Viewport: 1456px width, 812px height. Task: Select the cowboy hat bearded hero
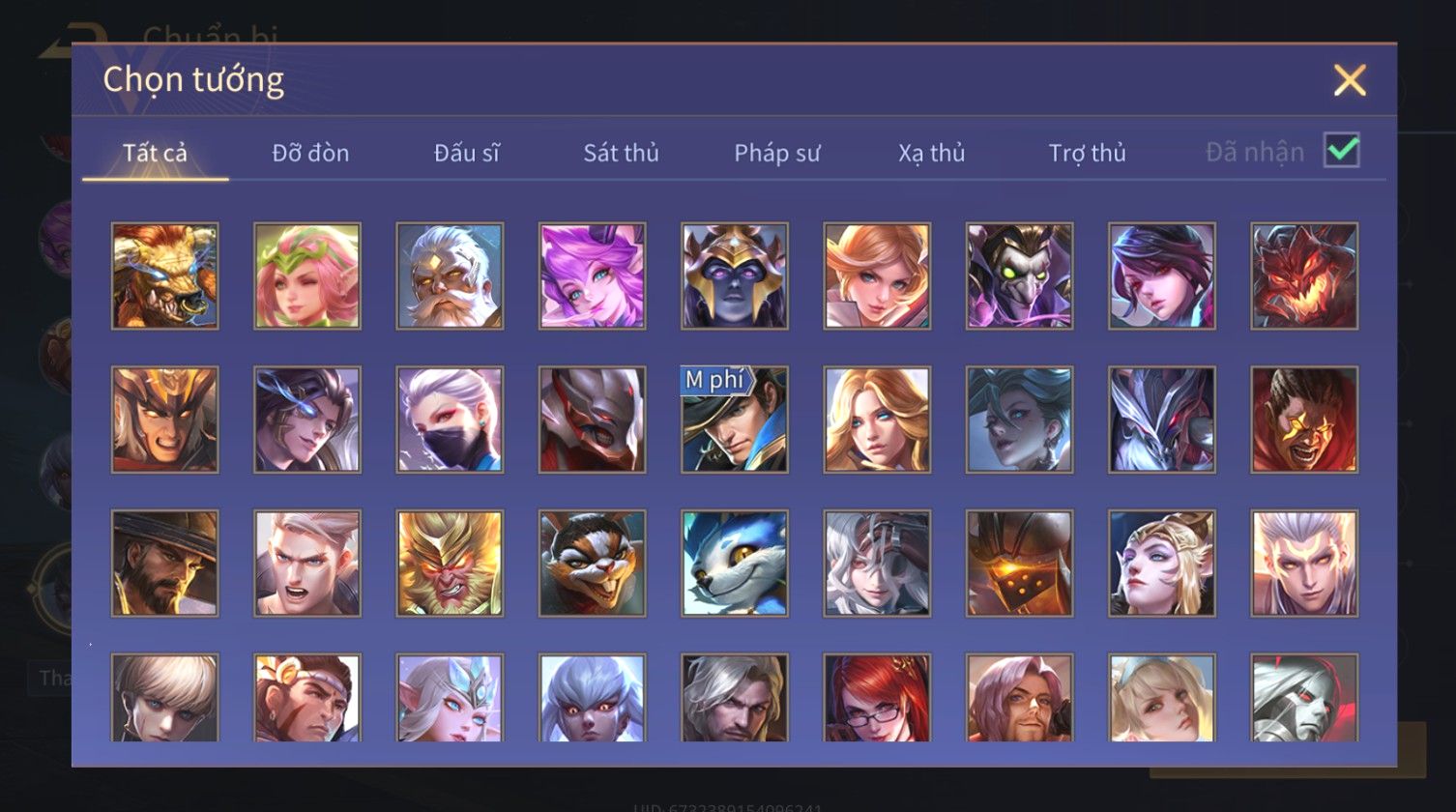(164, 563)
